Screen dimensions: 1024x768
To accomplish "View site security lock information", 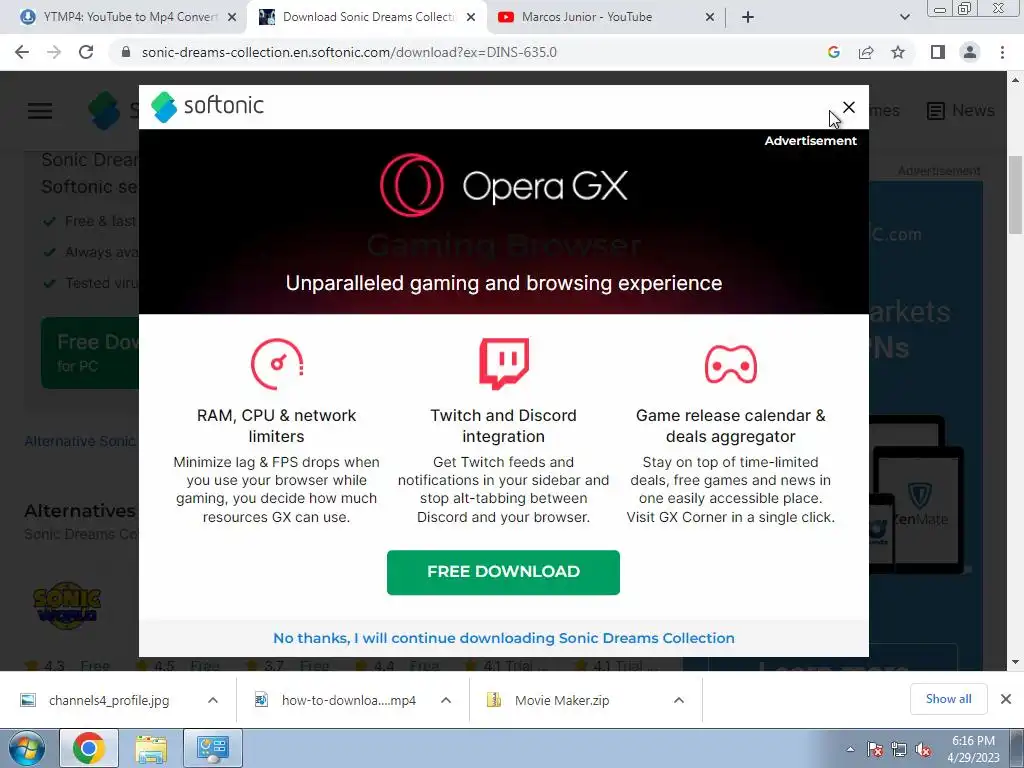I will coord(126,52).
